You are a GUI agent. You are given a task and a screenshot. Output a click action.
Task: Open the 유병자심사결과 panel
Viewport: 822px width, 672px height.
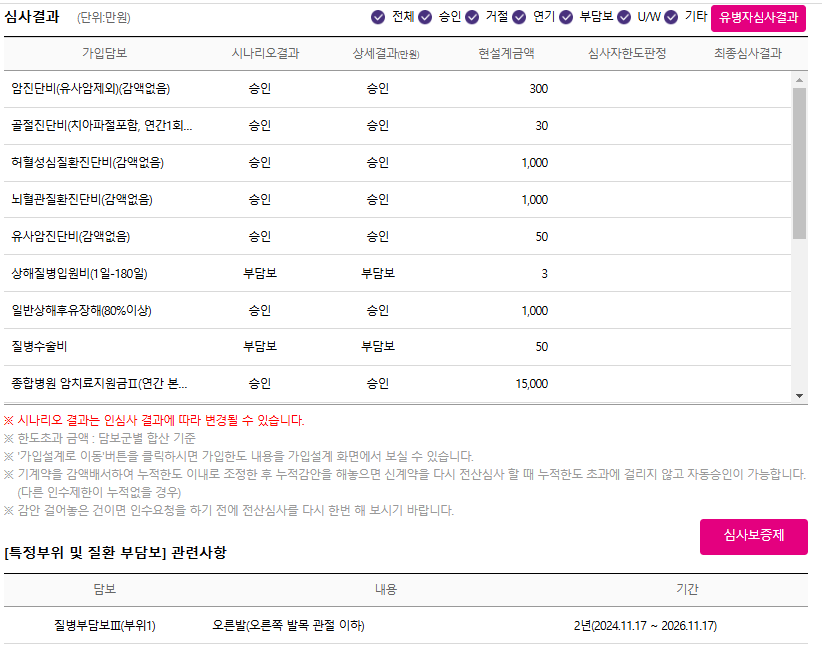760,17
